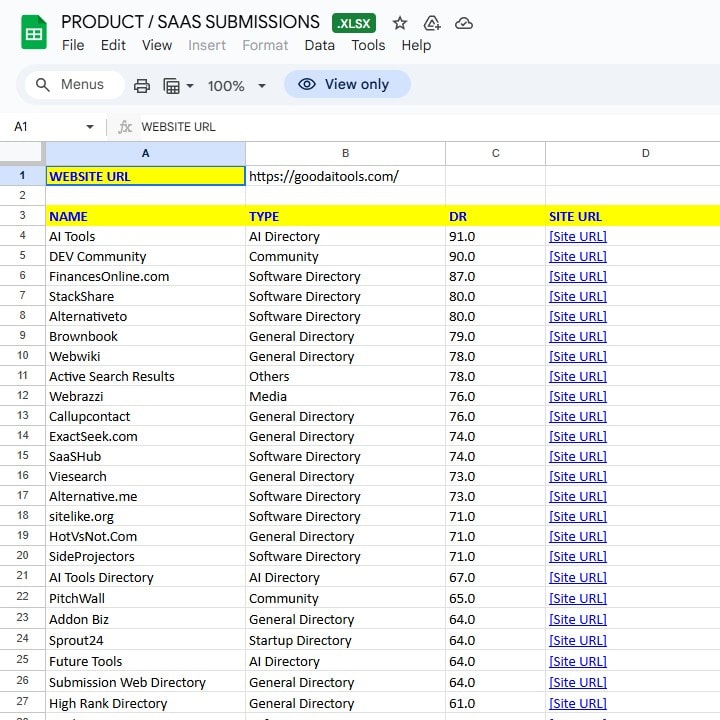
Task: Click the search magnifier icon in Menus
Action: (x=43, y=85)
